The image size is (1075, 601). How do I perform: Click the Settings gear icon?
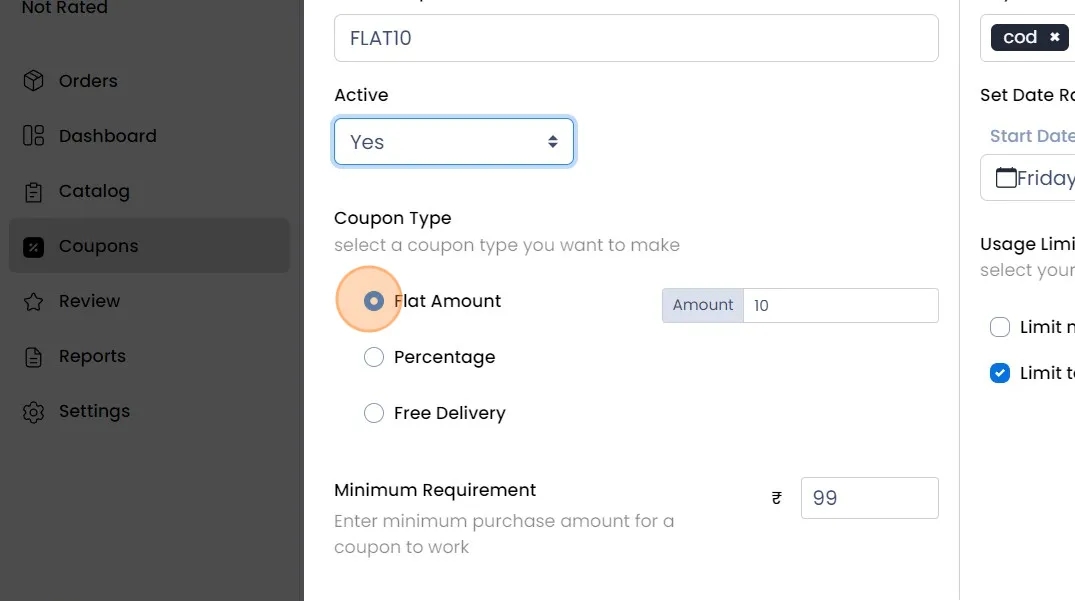pos(34,412)
